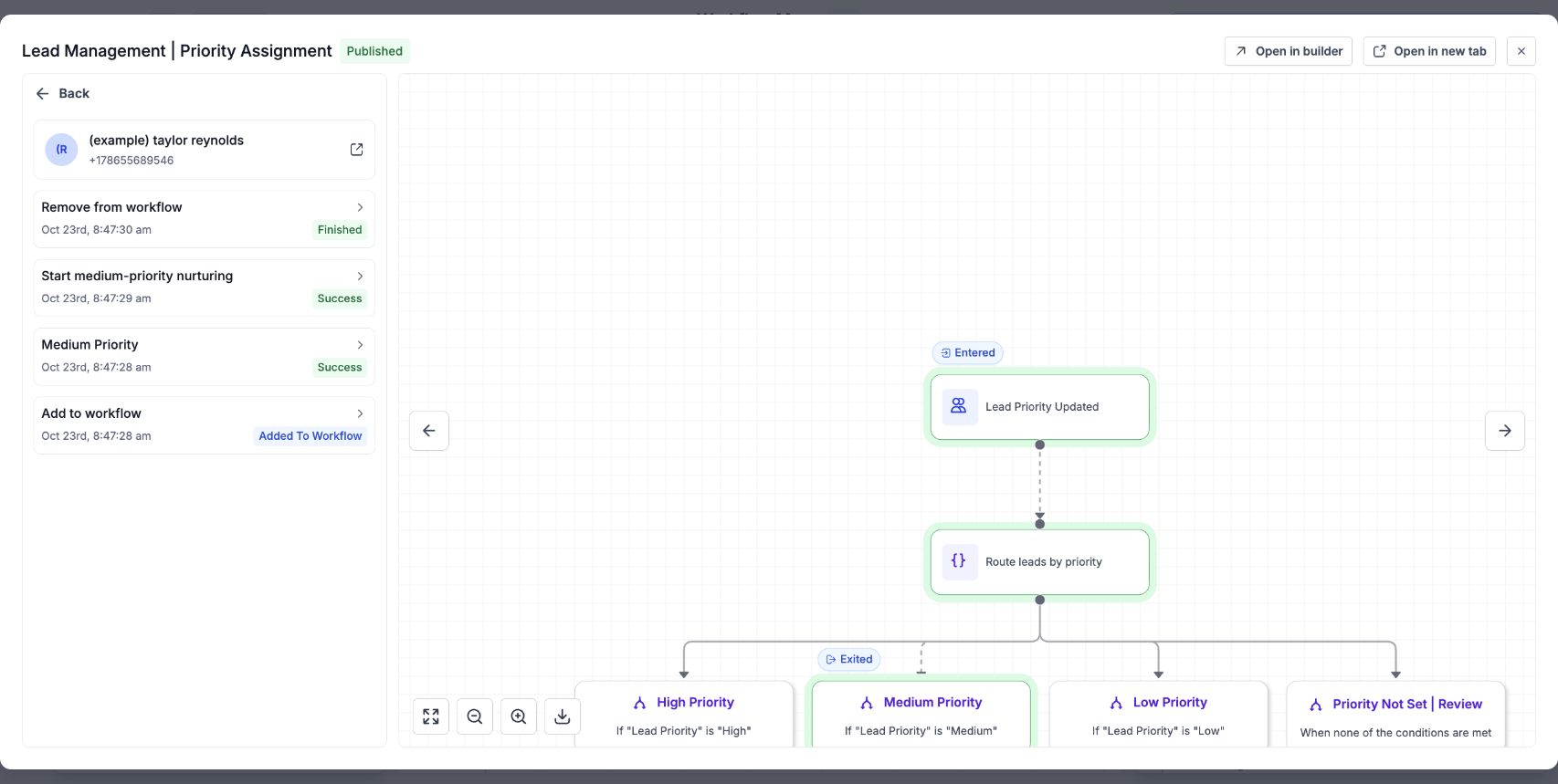
Task: Go to previous step with left arrow
Action: tap(429, 431)
